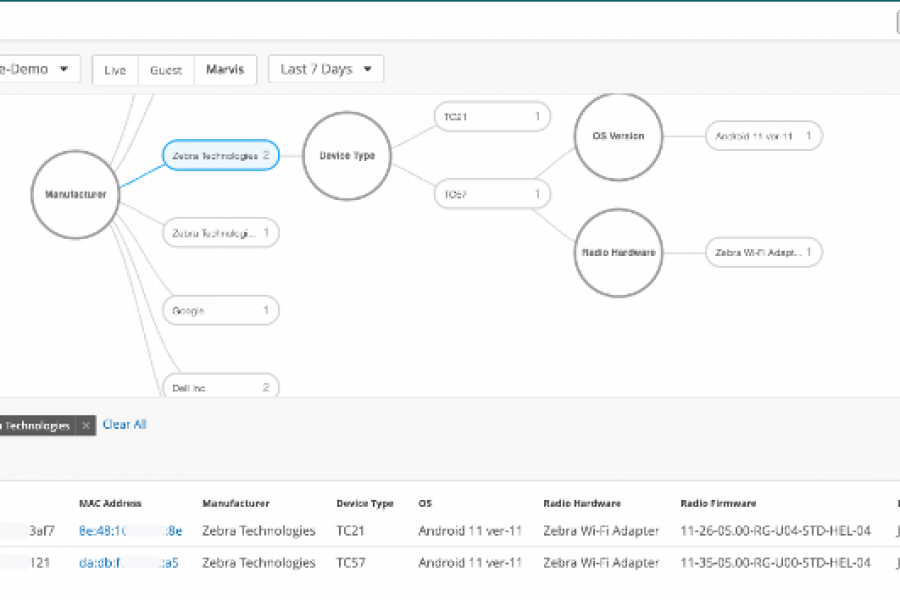Select the Dell Inc manufacturer node
The height and width of the screenshot is (600, 900).
(x=220, y=387)
